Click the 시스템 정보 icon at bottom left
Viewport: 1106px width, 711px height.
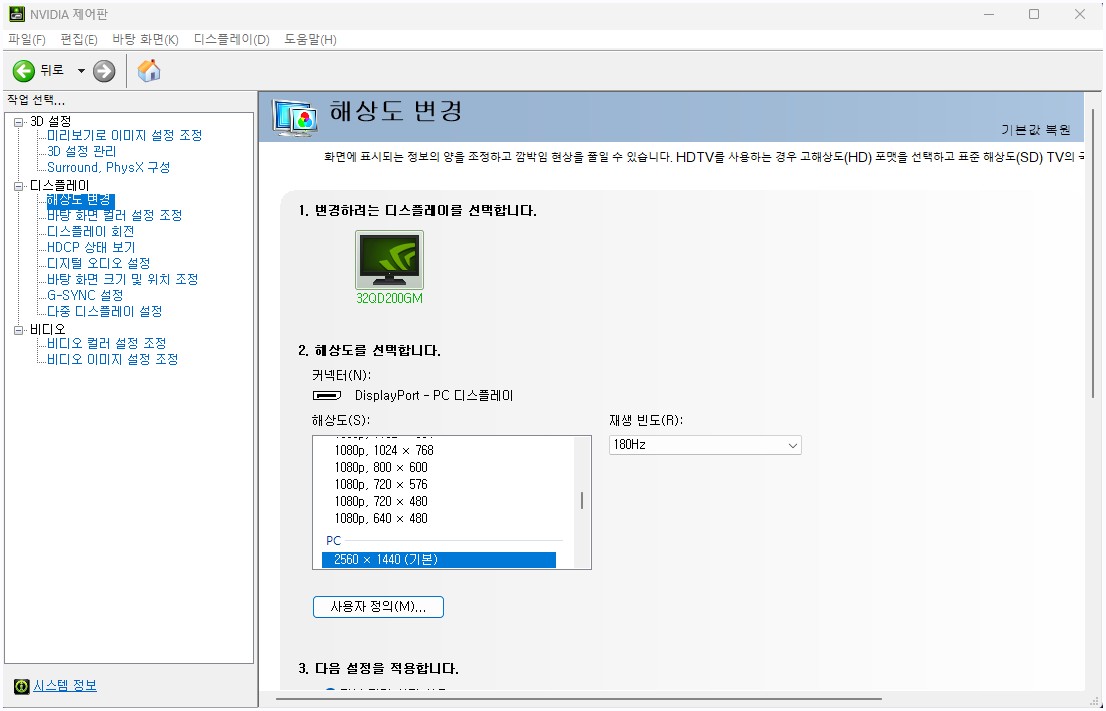coord(22,686)
